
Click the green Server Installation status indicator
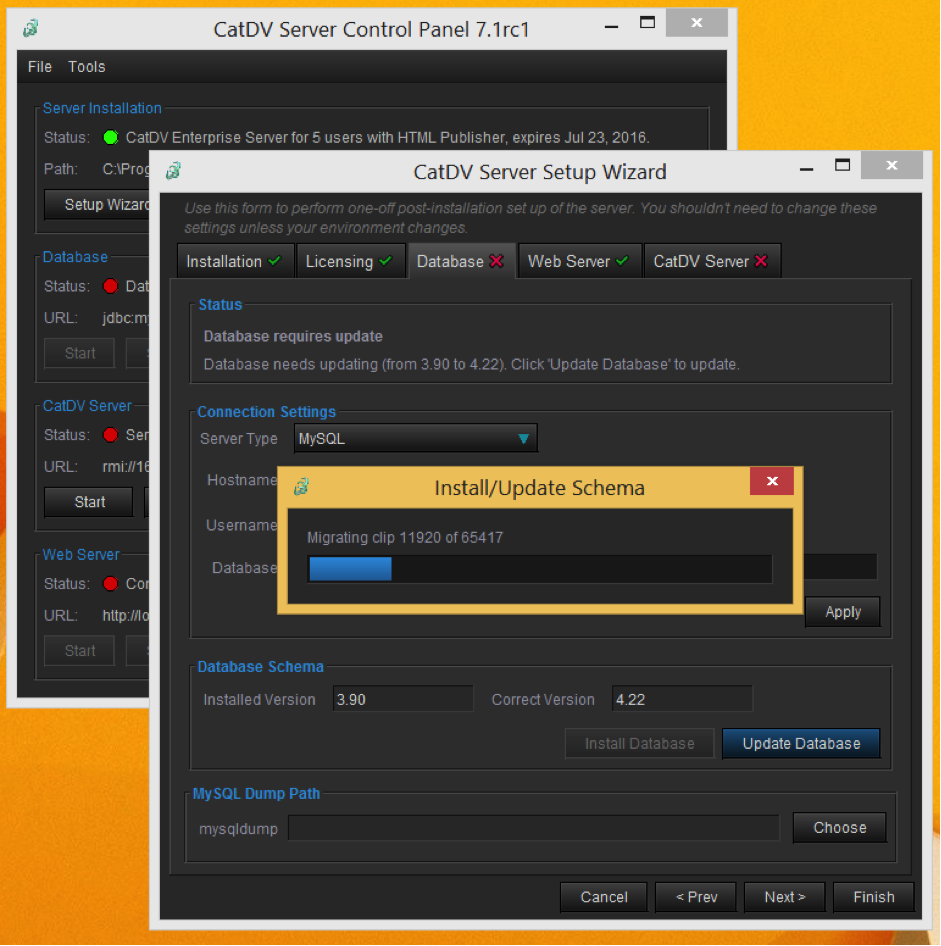point(110,137)
